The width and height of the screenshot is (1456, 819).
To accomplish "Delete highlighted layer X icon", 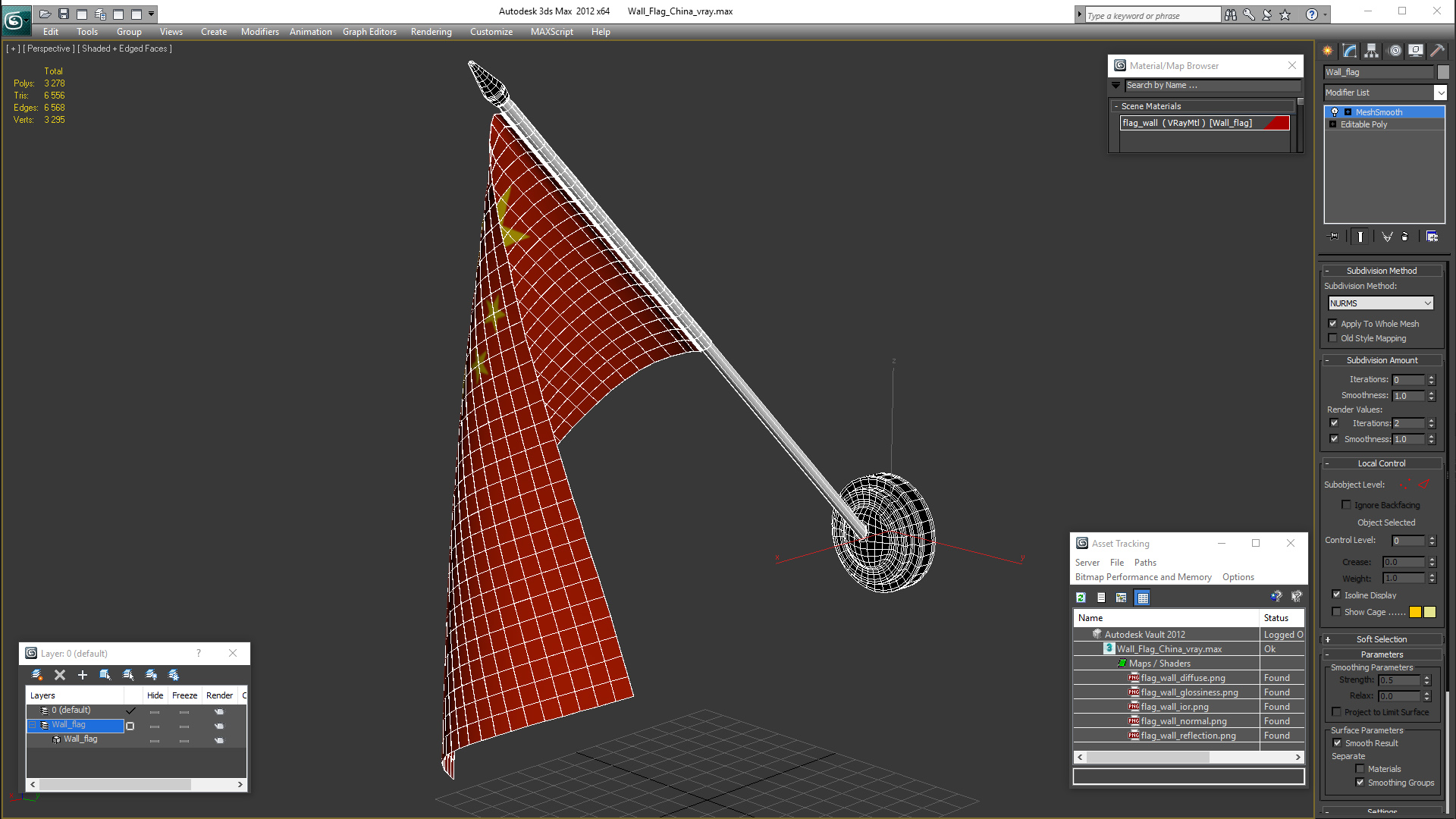I will 60,675.
